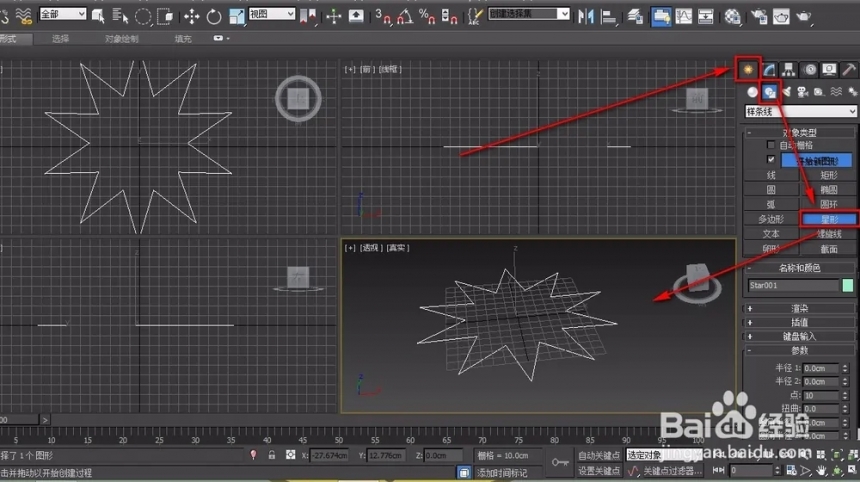Screen dimensions: 860x482
Task: Click Use Pivot Point Center icon
Action: point(308,16)
